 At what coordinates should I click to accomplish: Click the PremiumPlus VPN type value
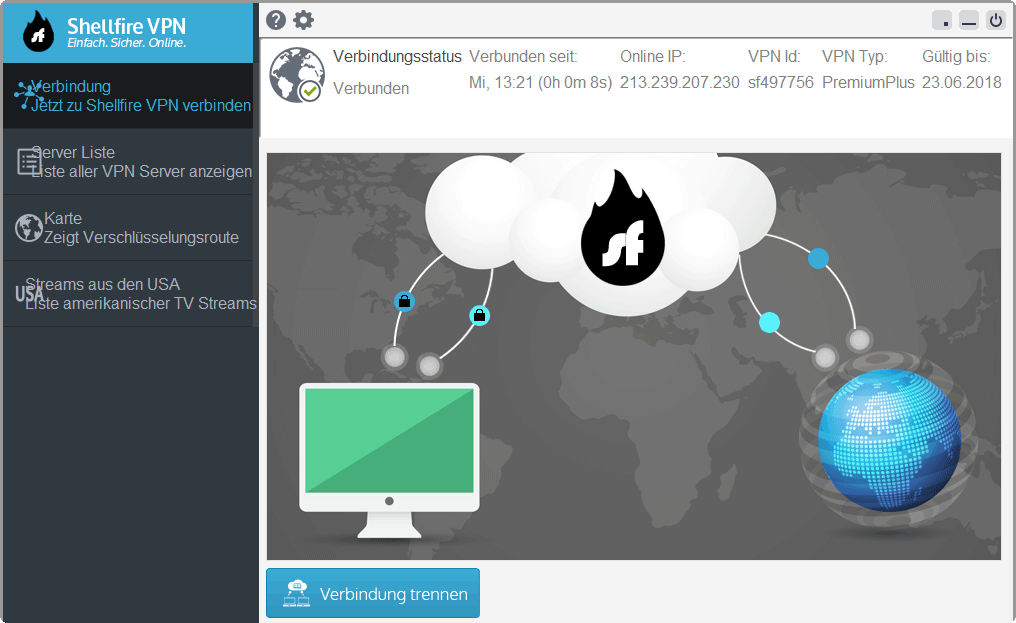[868, 83]
